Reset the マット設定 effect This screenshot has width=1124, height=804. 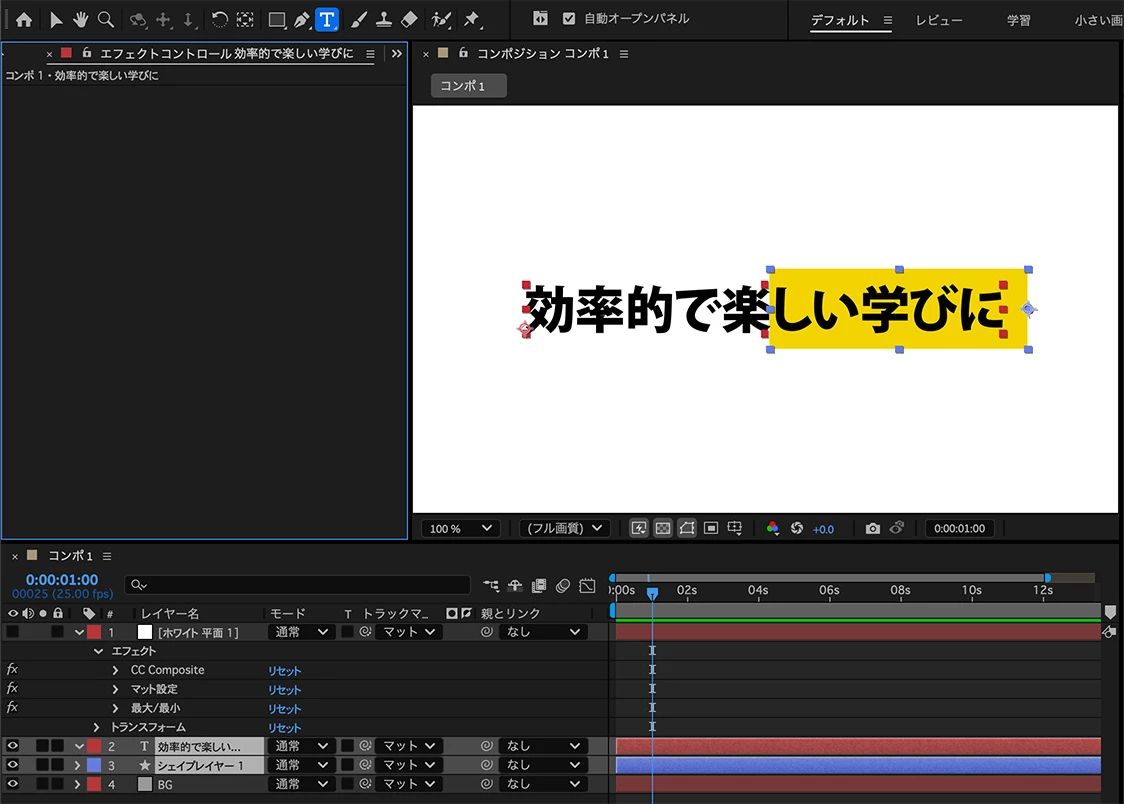click(284, 689)
